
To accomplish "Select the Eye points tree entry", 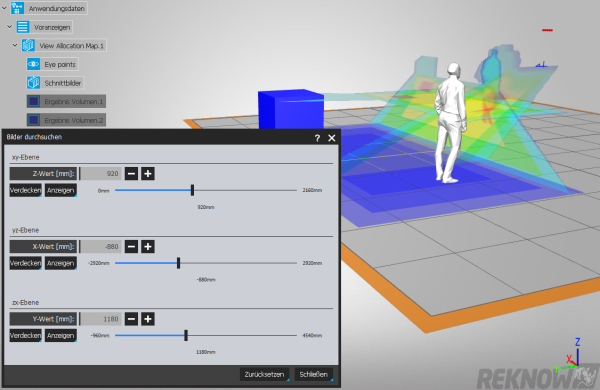I will tap(60, 64).
